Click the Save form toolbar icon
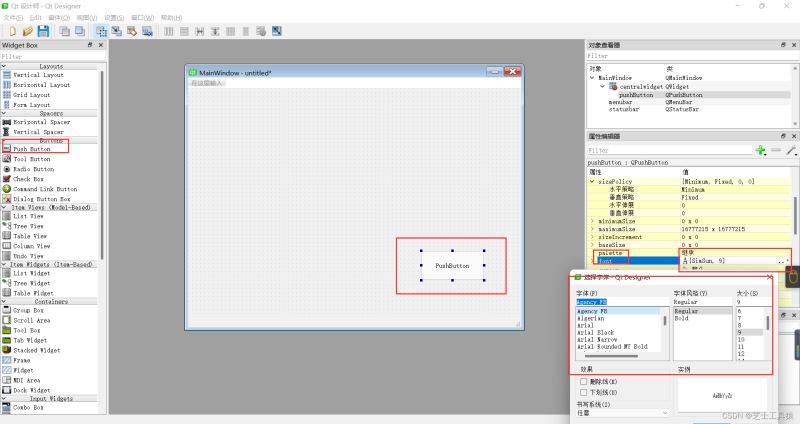This screenshot has width=800, height=424. (x=43, y=31)
